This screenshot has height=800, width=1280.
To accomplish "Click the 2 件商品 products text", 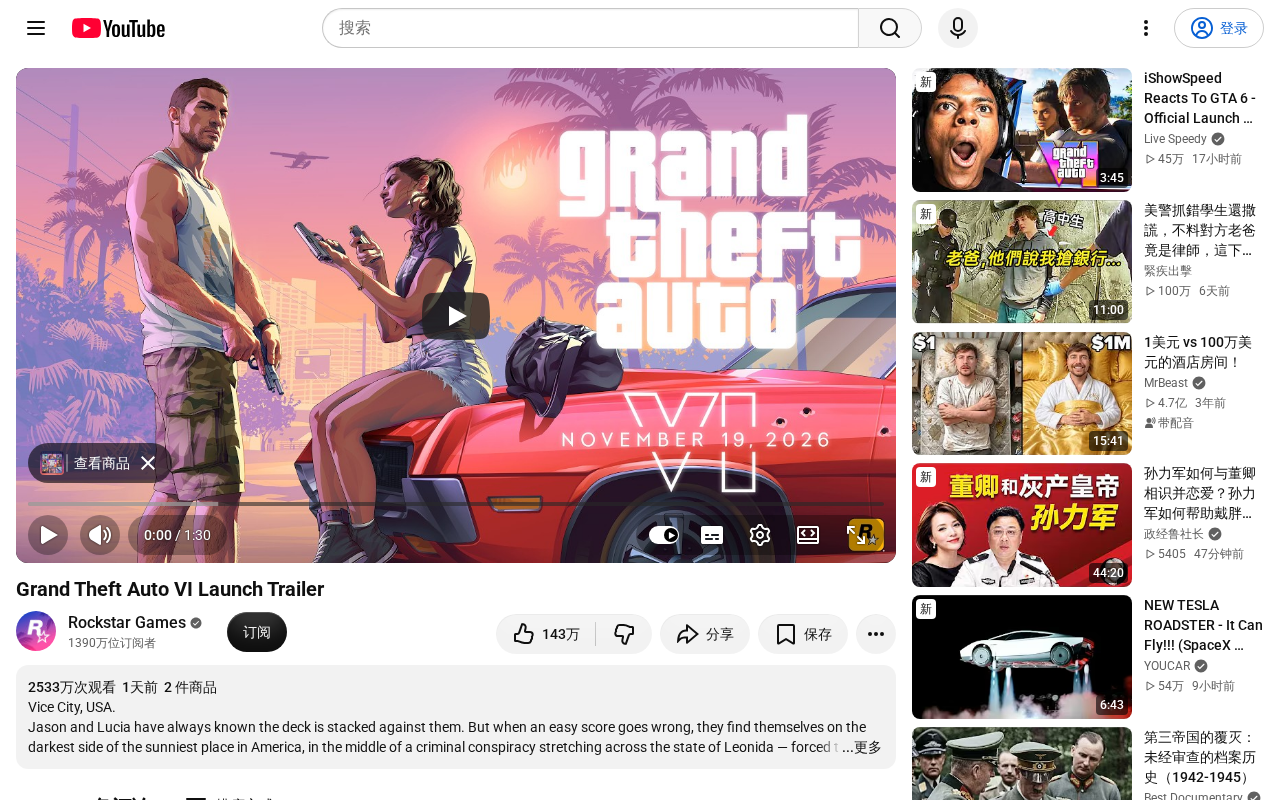I will tap(190, 687).
